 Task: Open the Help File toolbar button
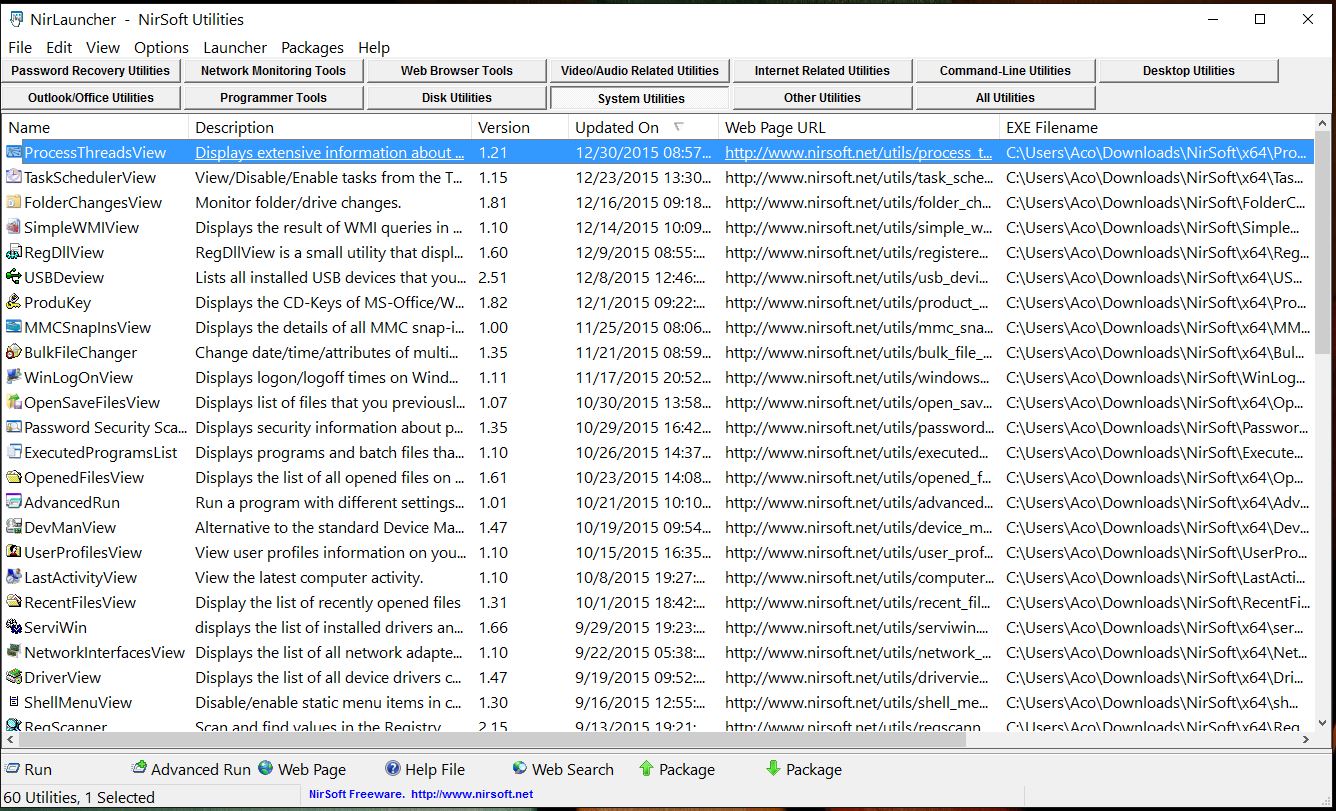point(425,769)
